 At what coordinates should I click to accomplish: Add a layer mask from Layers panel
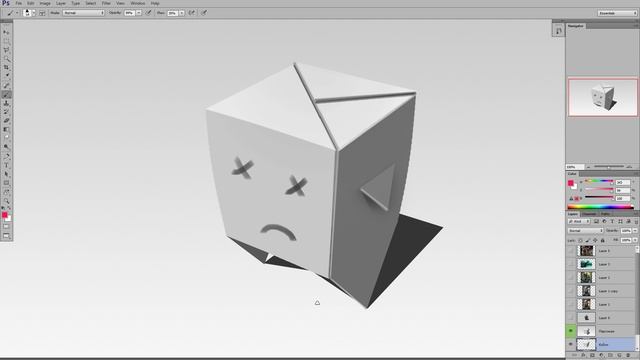coord(592,355)
